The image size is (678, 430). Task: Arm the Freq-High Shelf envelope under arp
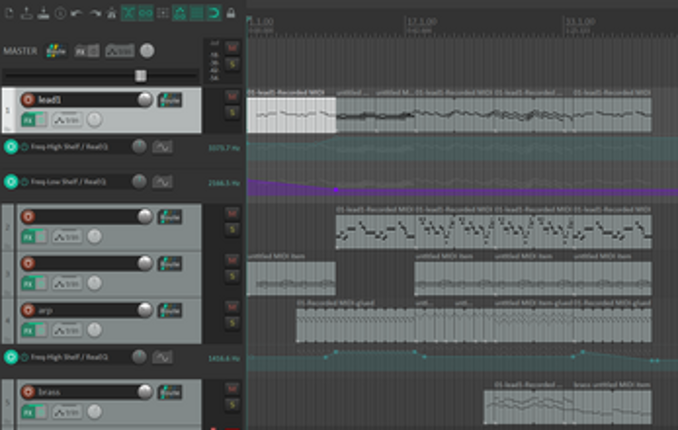point(11,357)
